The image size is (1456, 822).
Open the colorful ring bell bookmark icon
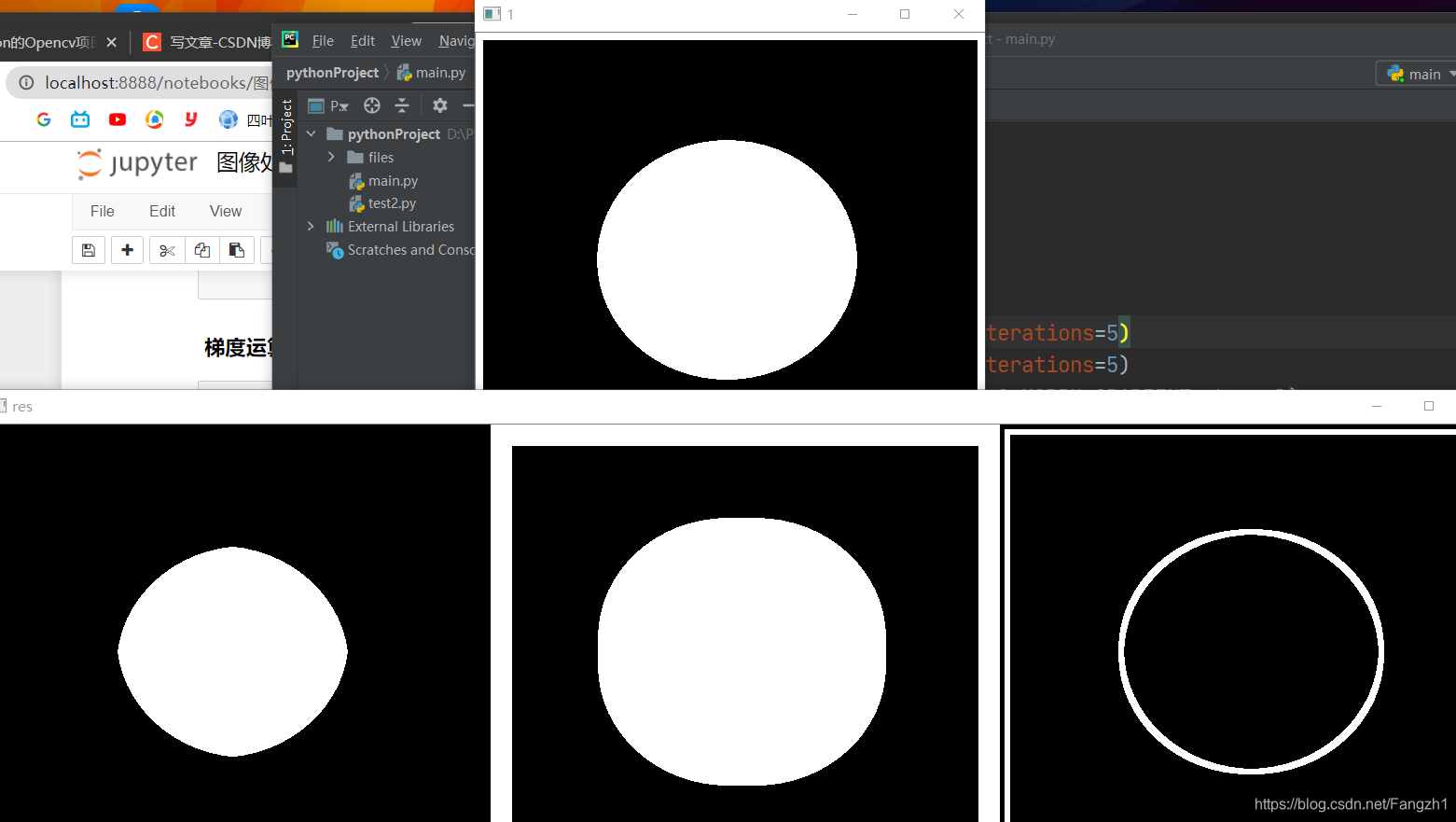pos(155,119)
